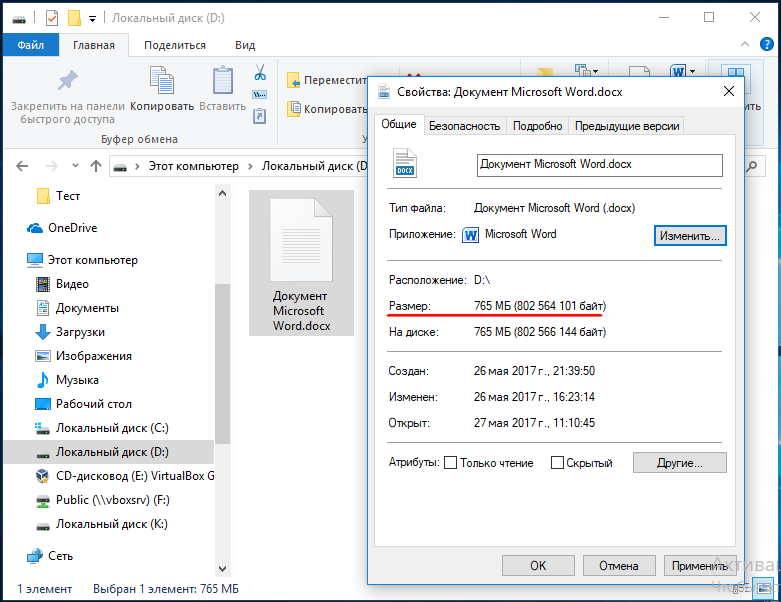Screen dimensions: 781x602
Task: Toggle the Скрытый checkbox
Action: point(557,463)
